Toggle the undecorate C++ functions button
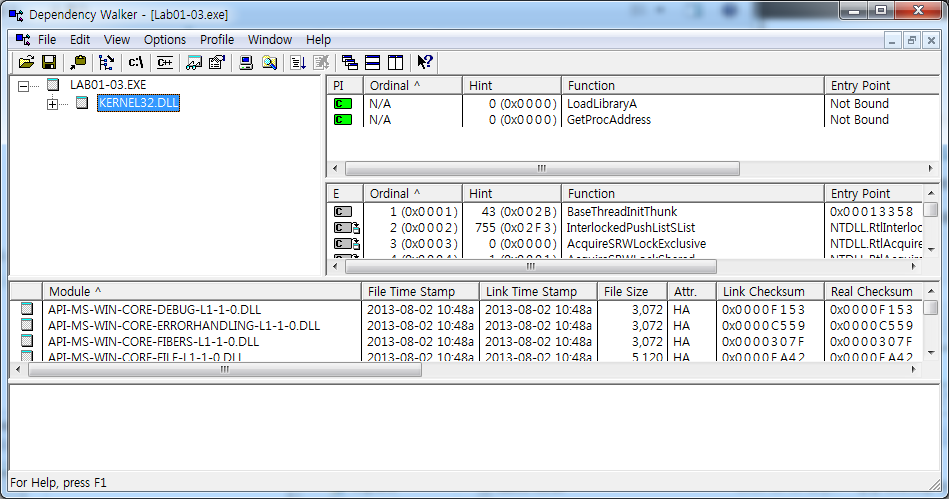 point(164,62)
